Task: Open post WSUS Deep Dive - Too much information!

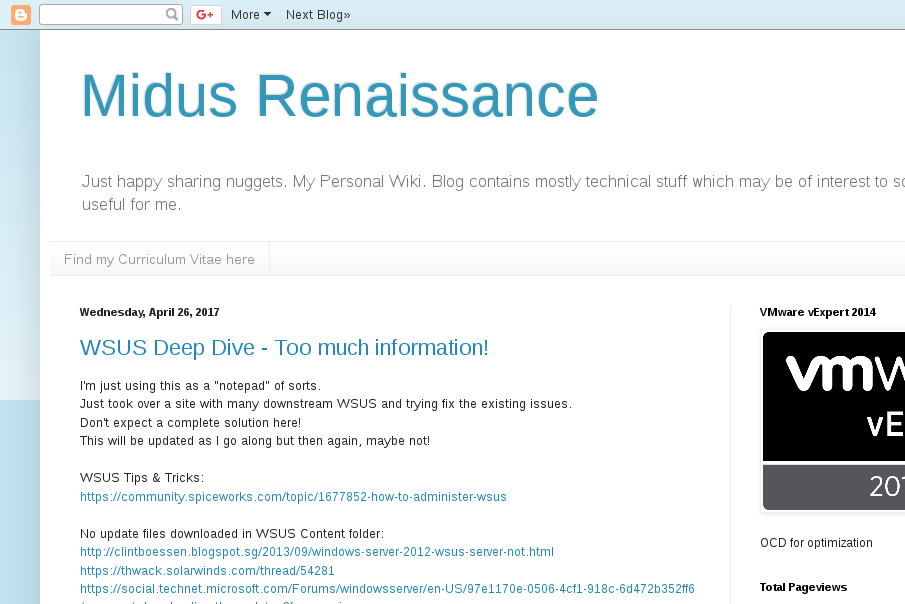Action: tap(284, 348)
